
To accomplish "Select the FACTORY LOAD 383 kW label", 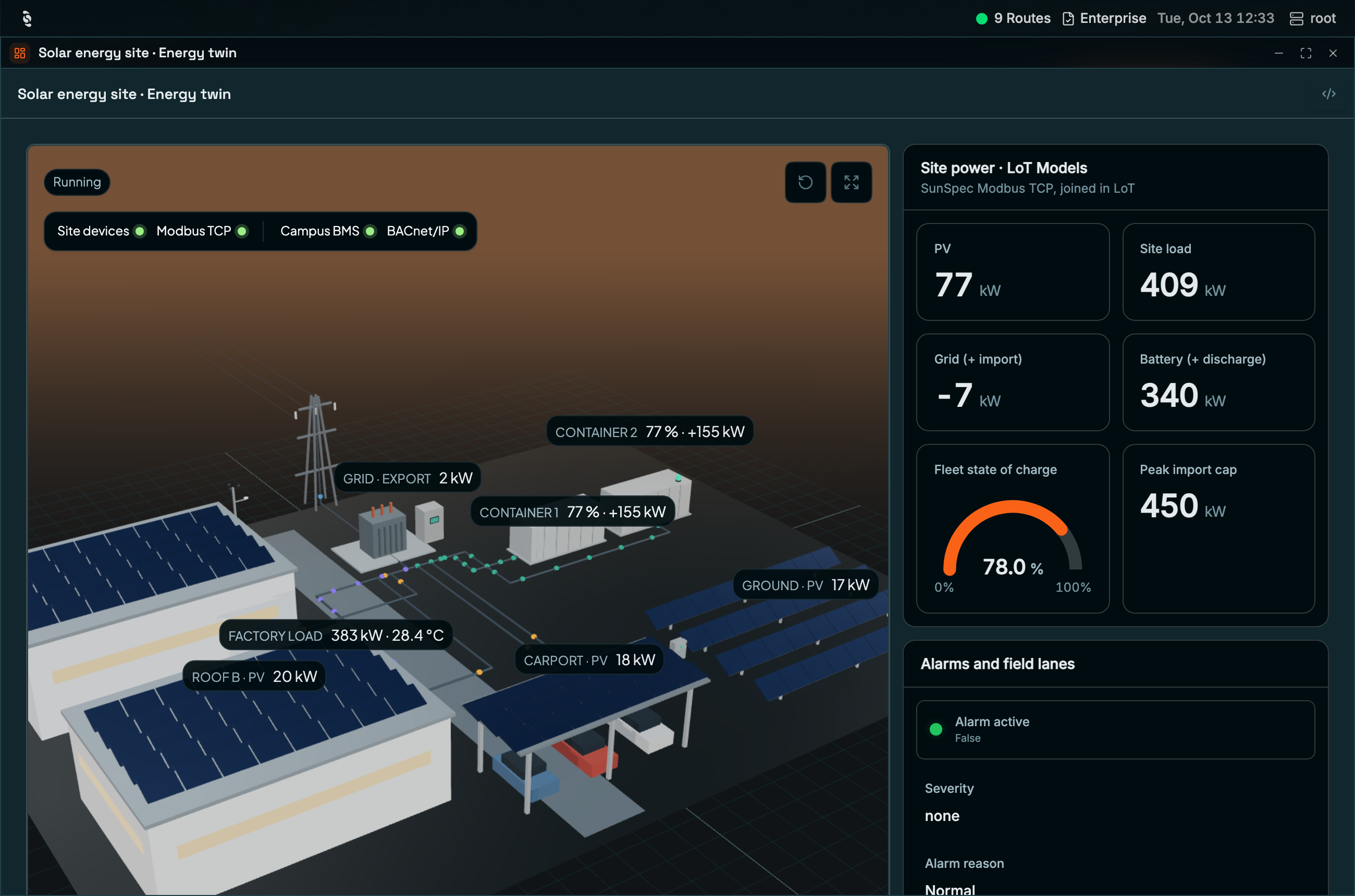I will pyautogui.click(x=336, y=636).
